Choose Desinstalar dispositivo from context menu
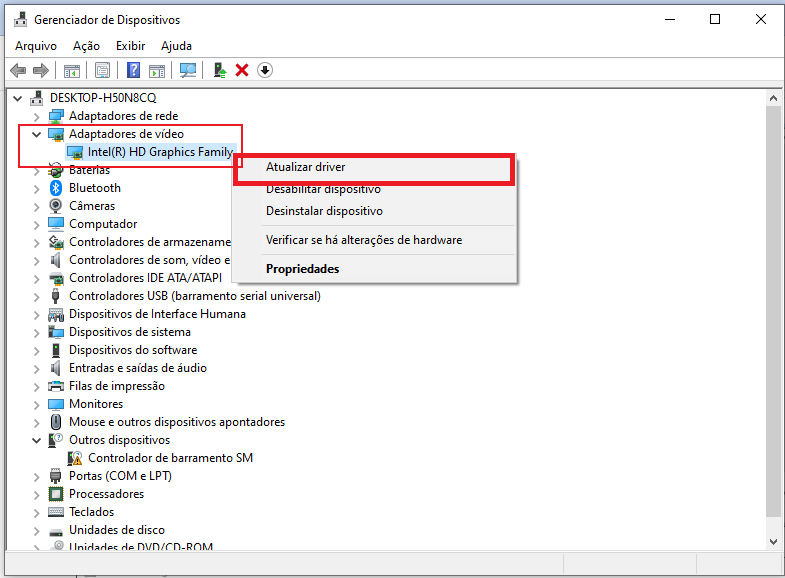Screen dimensions: 785x578 (x=374, y=211)
